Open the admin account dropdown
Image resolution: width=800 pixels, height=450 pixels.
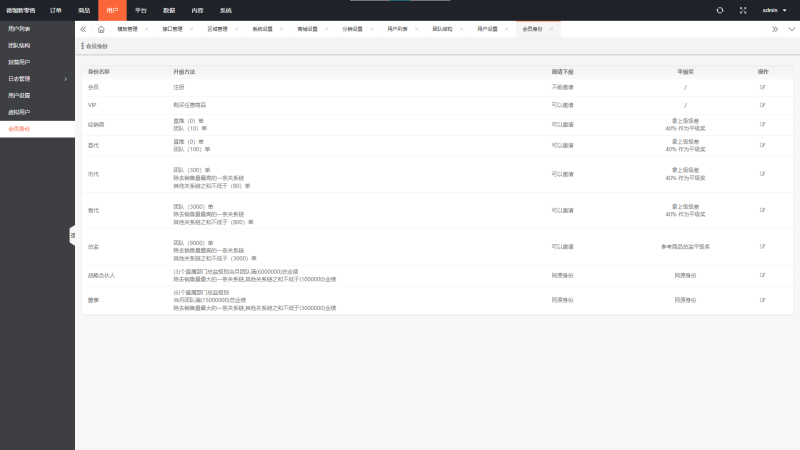pos(774,10)
